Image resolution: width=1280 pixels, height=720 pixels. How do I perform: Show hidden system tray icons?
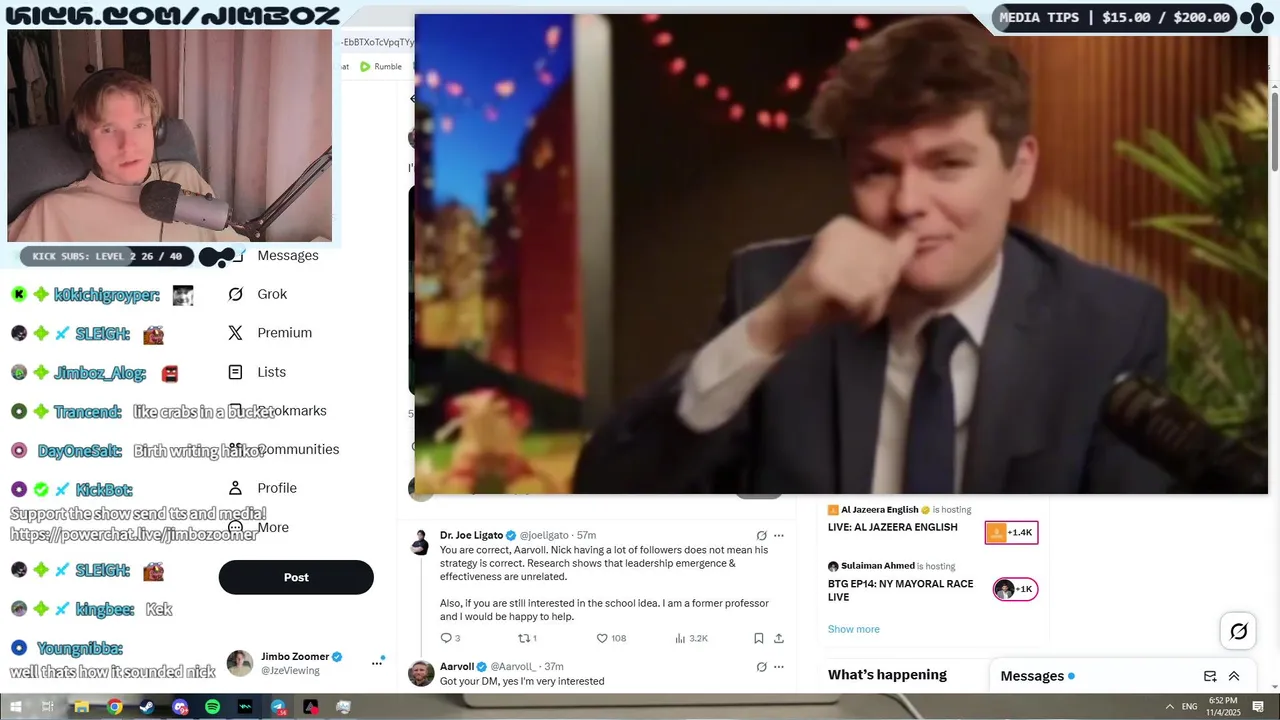[x=1169, y=707]
